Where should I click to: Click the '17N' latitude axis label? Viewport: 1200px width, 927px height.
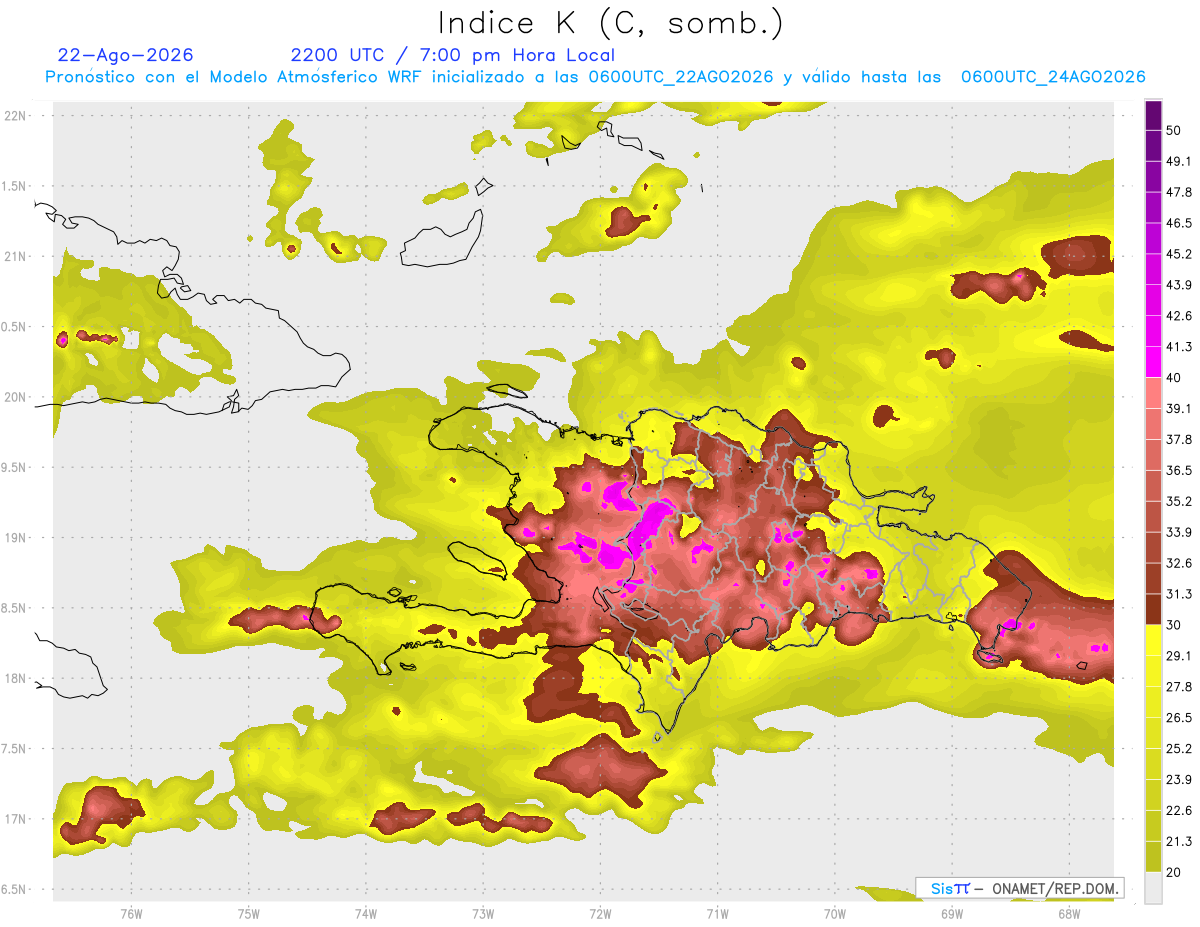[15, 819]
